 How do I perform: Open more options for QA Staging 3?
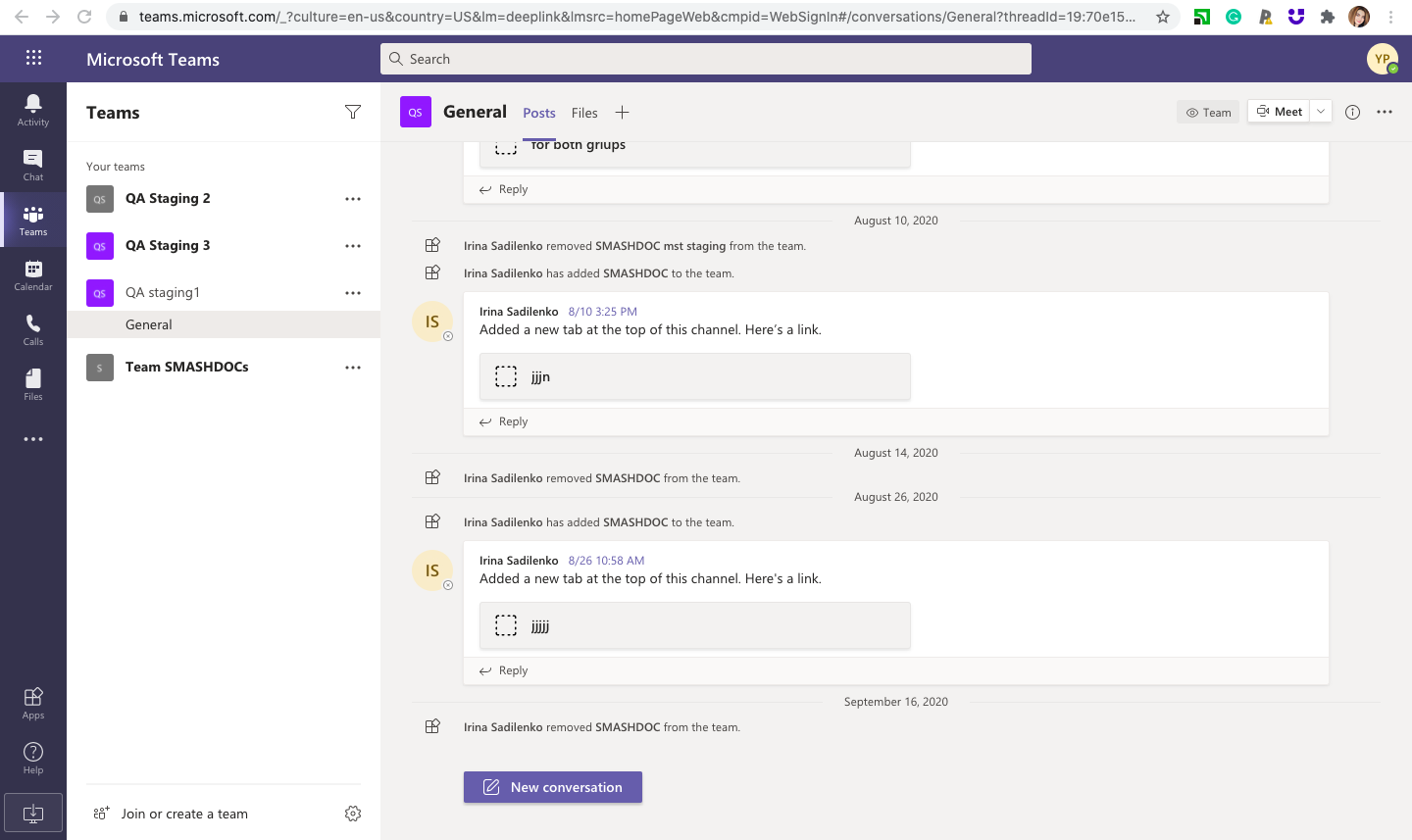tap(353, 246)
